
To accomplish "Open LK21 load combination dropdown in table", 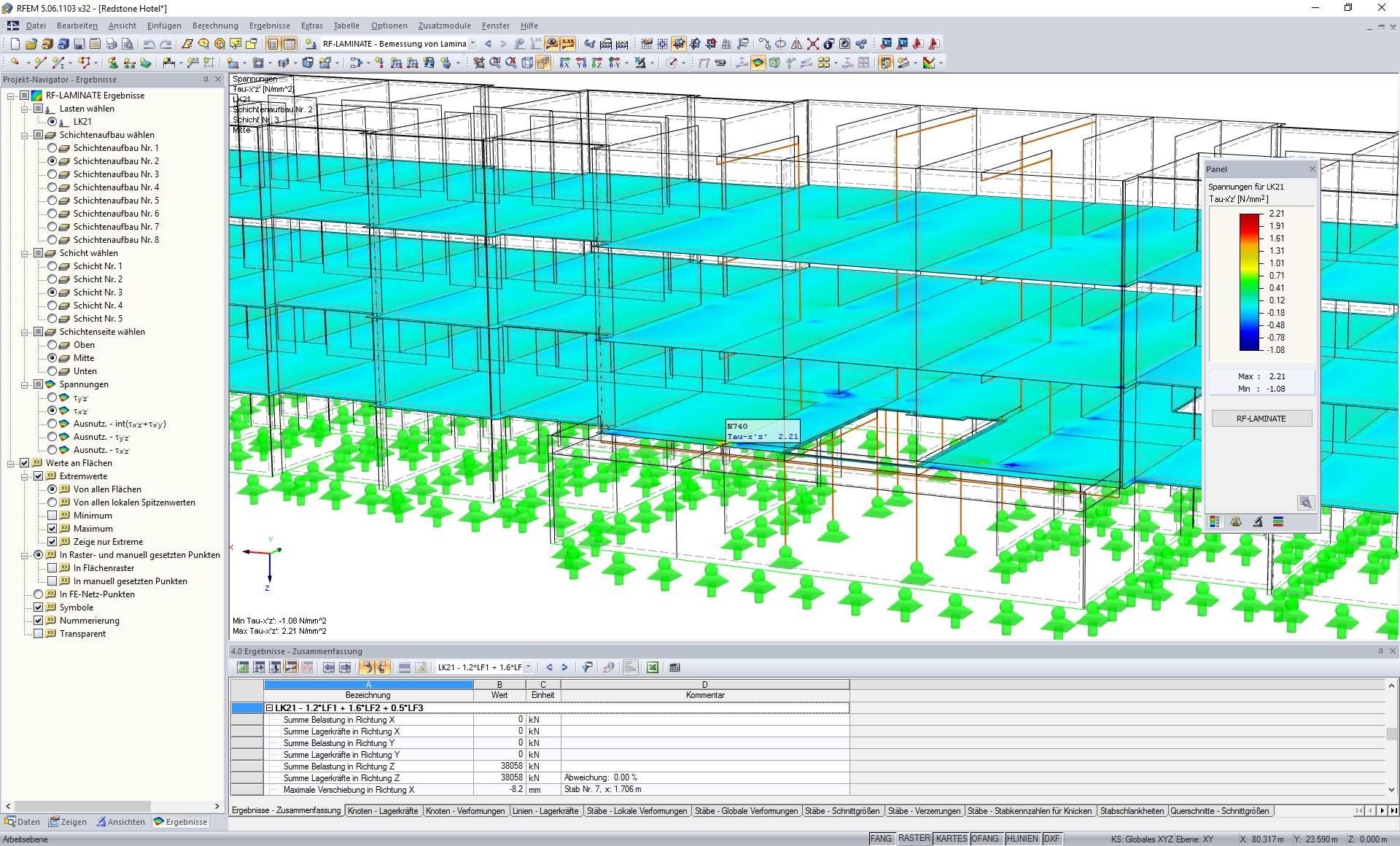I will [x=529, y=667].
